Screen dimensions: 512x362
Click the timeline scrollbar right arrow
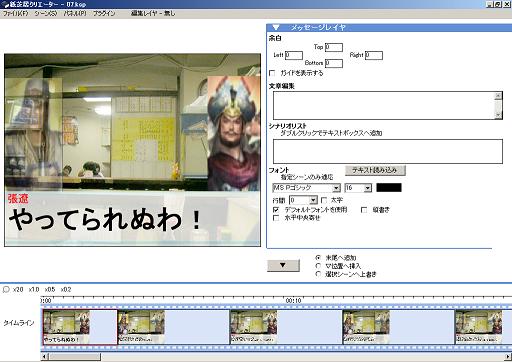(x=508, y=357)
